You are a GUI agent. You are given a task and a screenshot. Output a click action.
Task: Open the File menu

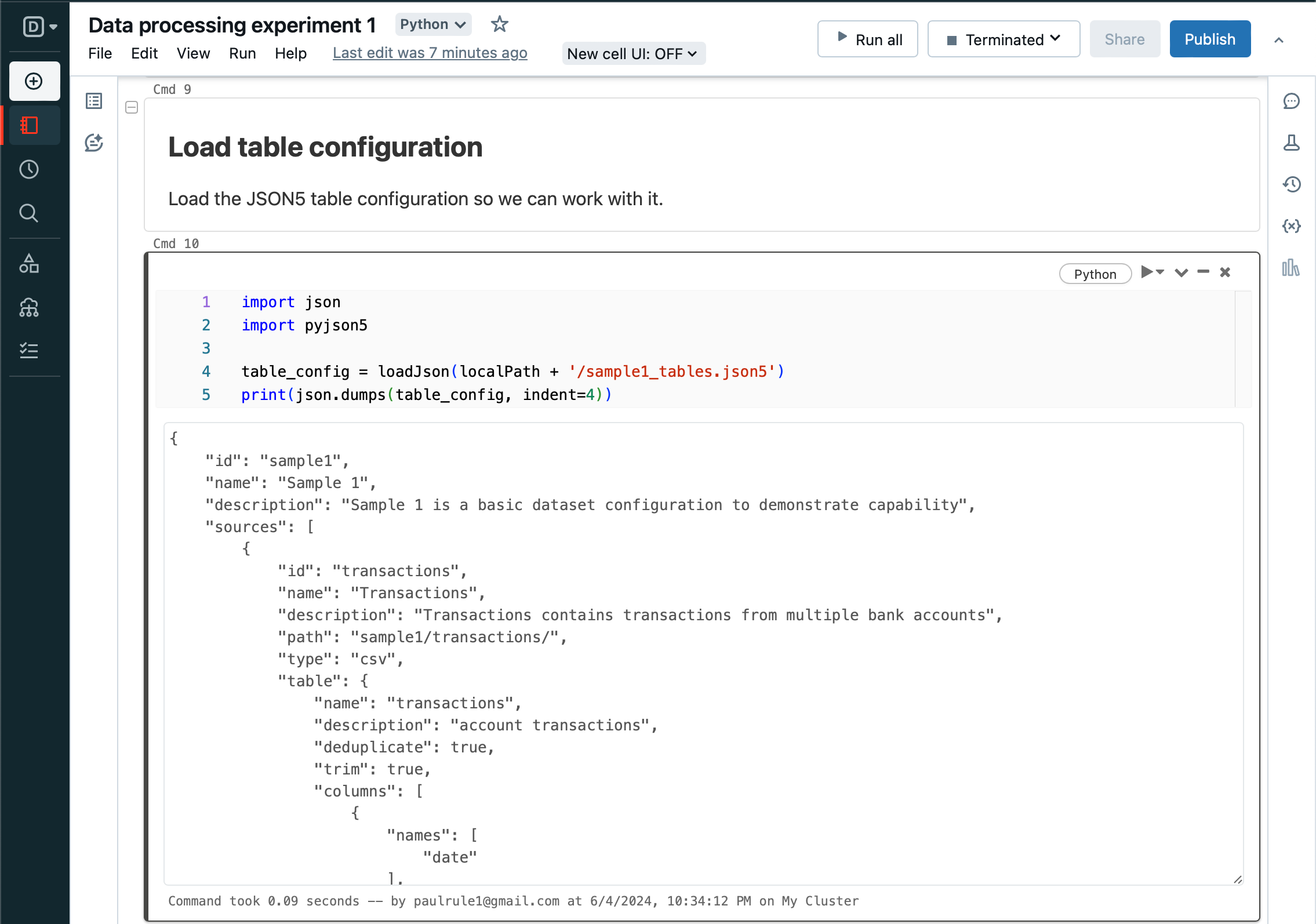pyautogui.click(x=100, y=53)
